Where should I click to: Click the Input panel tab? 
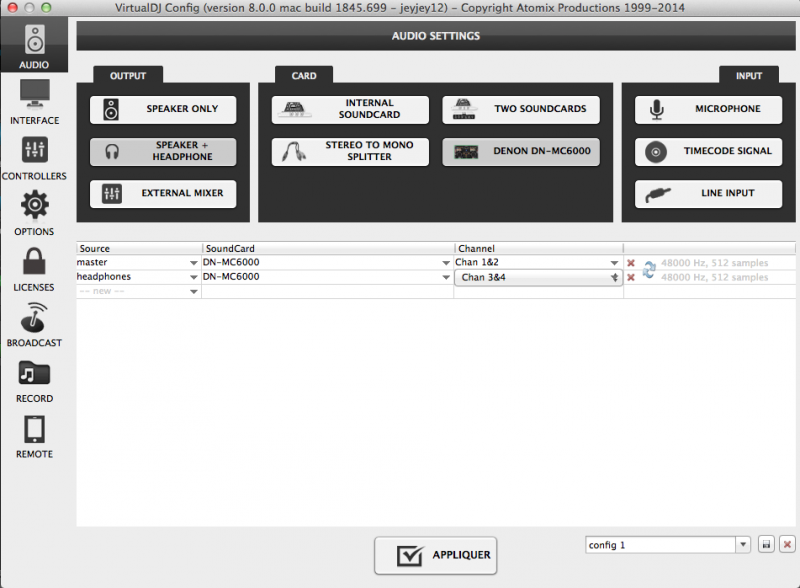coord(748,76)
